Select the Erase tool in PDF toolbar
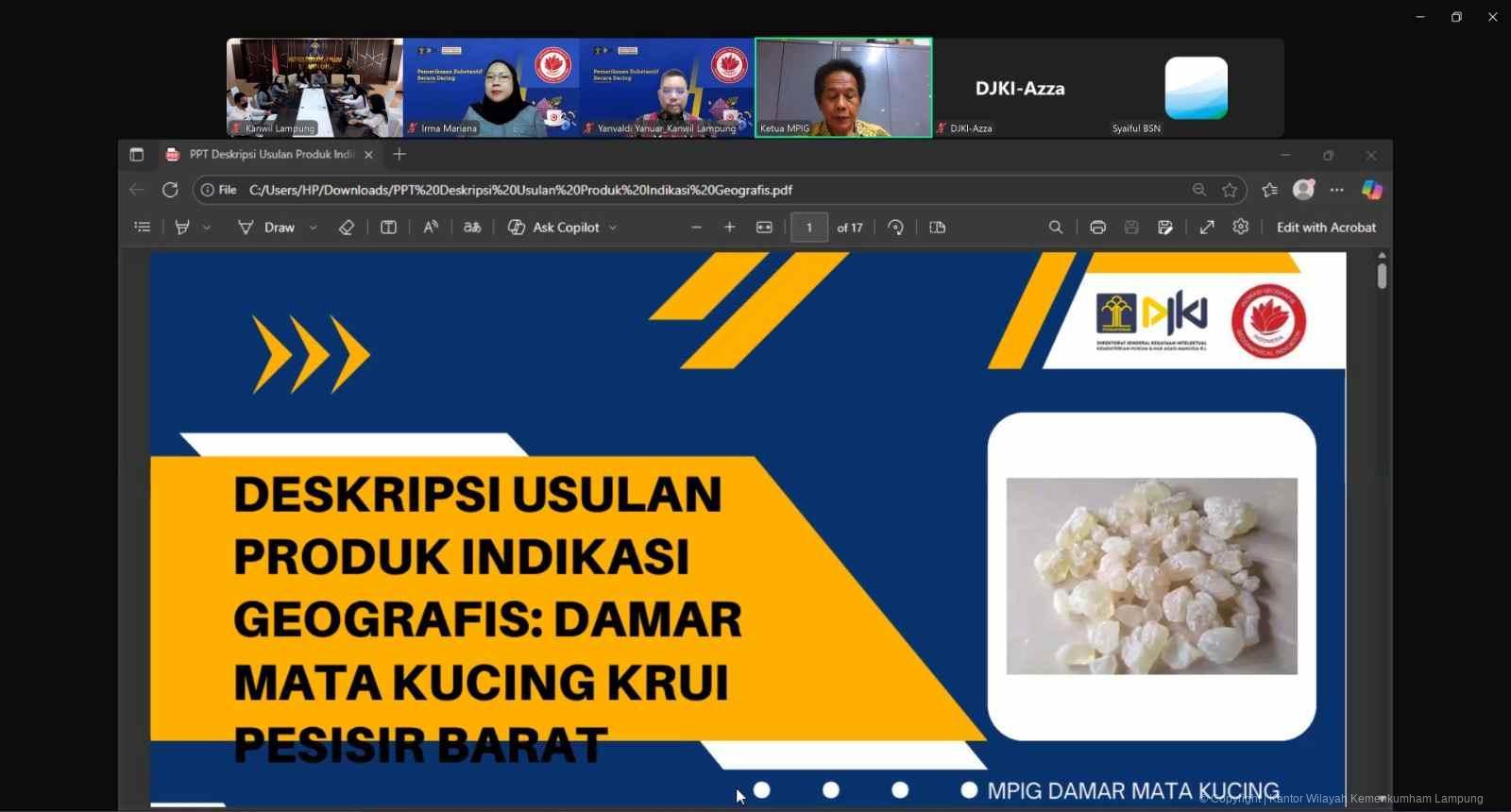Image resolution: width=1511 pixels, height=812 pixels. point(347,228)
